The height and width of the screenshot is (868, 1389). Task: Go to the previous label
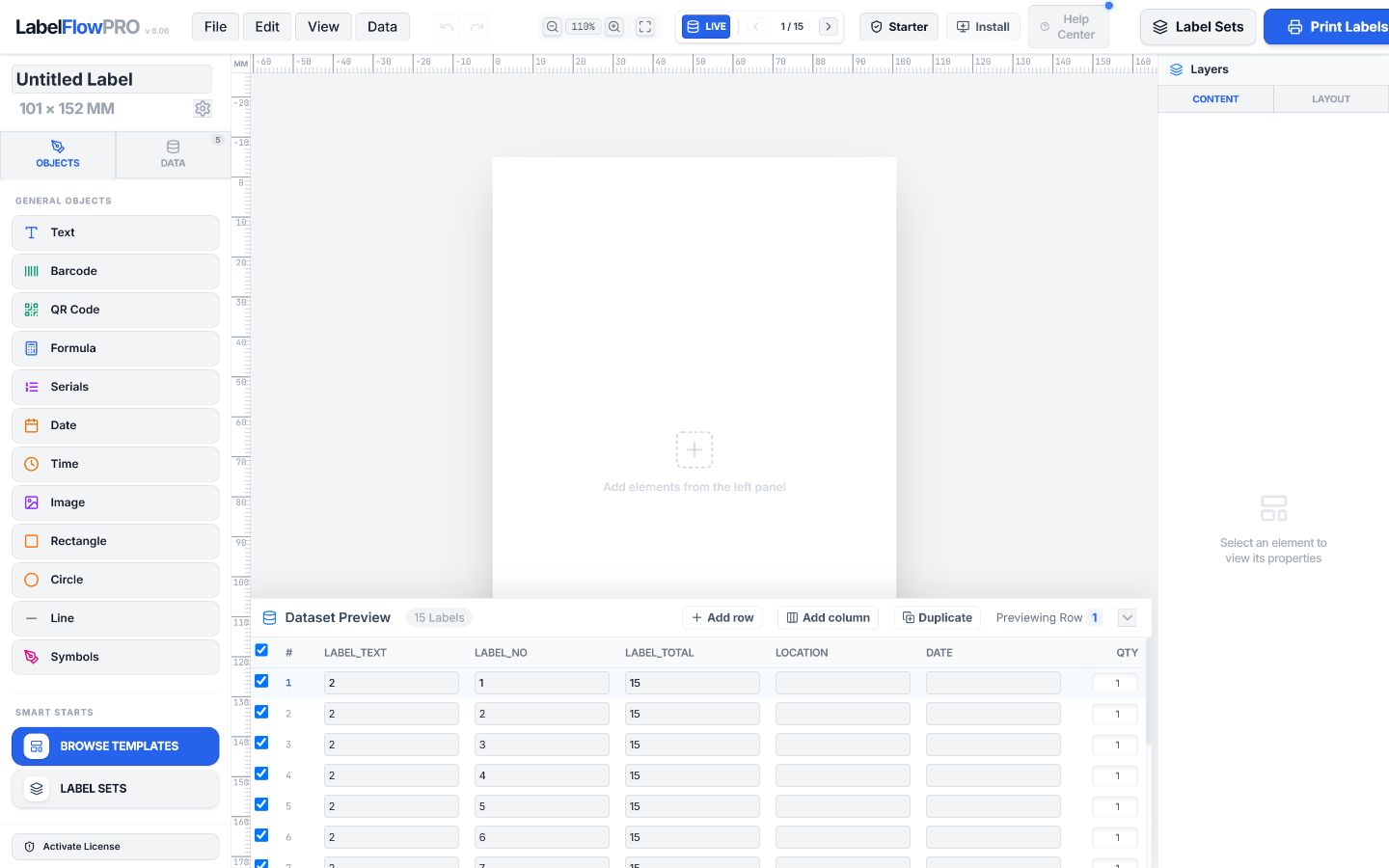coord(756,27)
